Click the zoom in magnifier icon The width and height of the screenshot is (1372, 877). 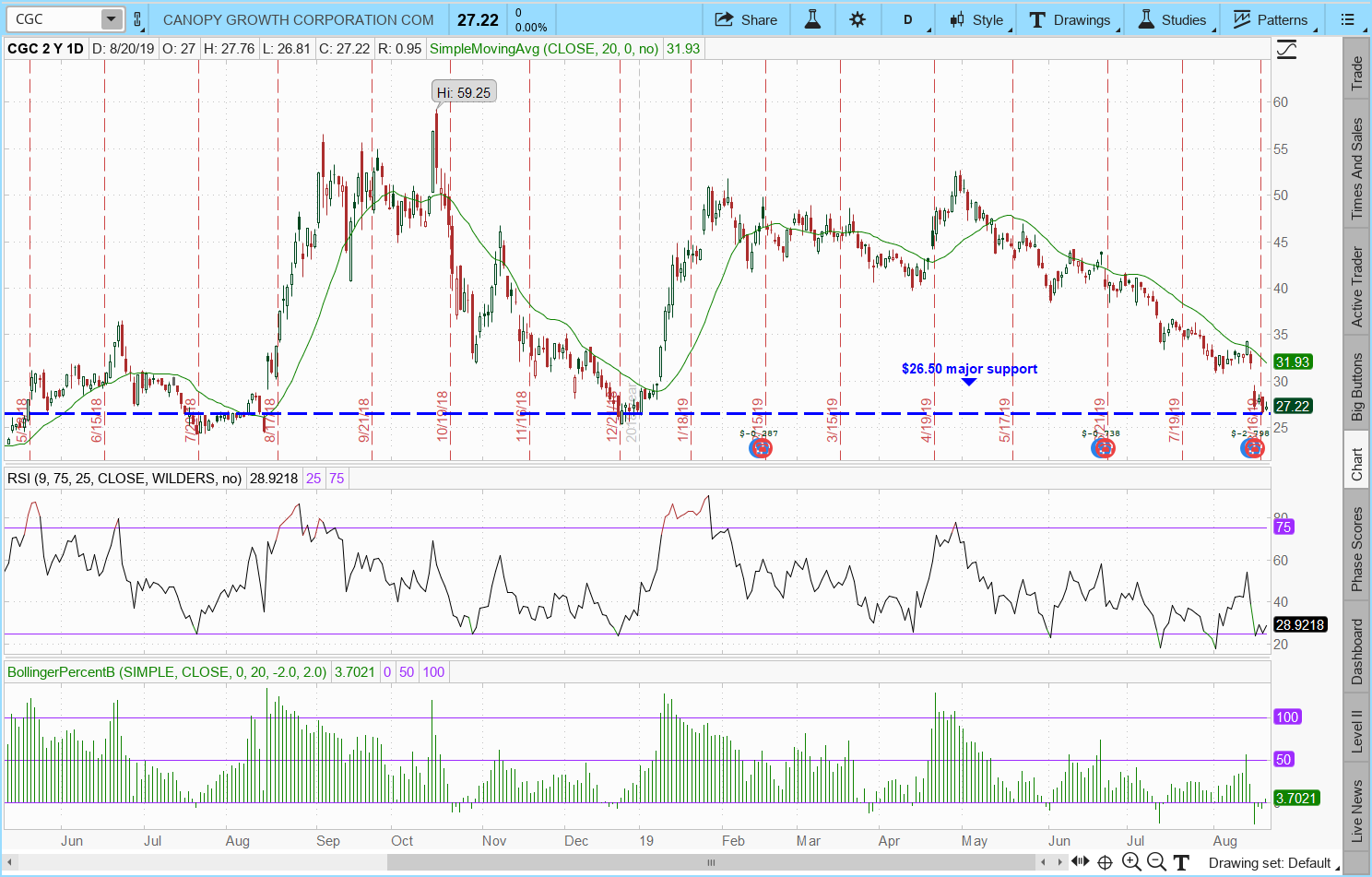tap(1131, 862)
